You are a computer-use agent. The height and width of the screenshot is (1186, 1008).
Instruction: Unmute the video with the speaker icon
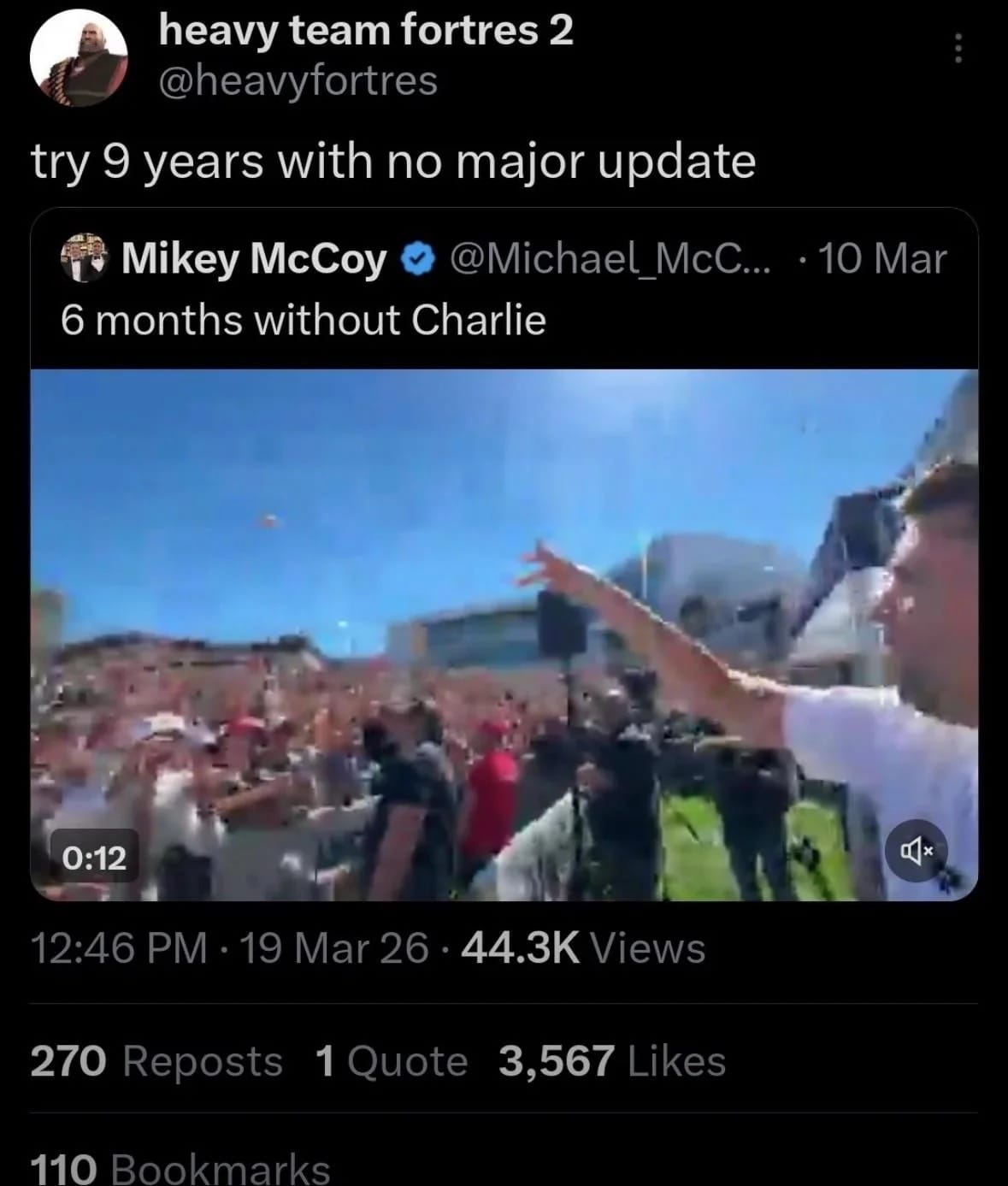click(917, 850)
